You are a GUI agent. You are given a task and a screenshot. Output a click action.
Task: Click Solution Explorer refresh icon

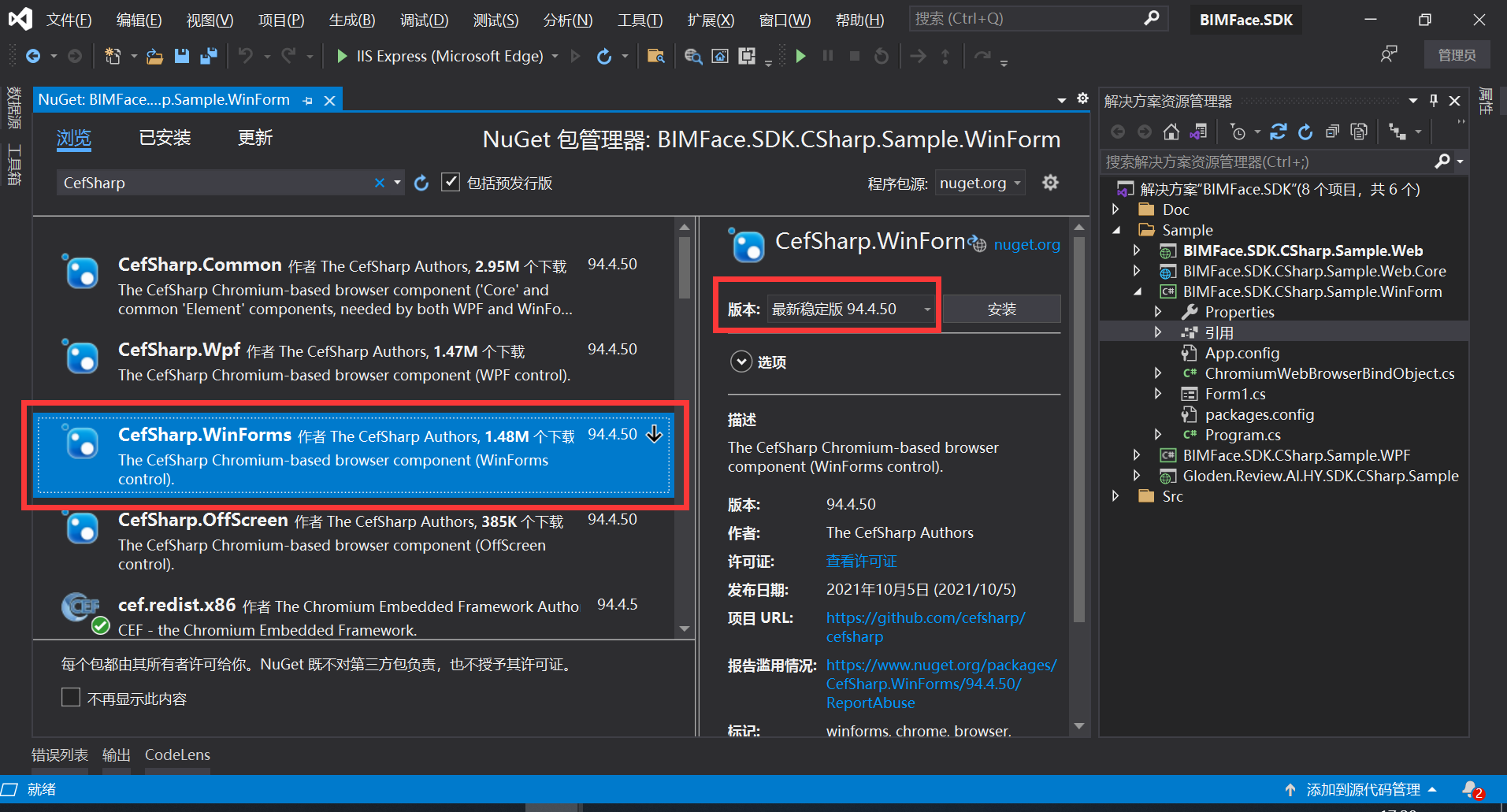point(1305,132)
